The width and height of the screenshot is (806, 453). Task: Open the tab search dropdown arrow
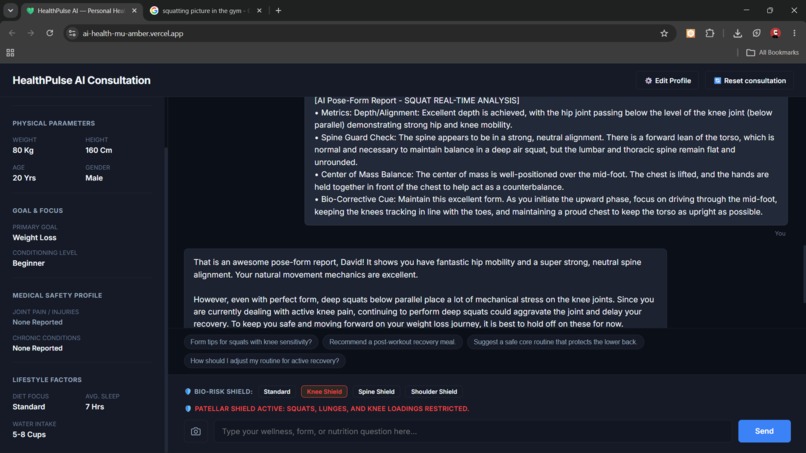click(10, 11)
